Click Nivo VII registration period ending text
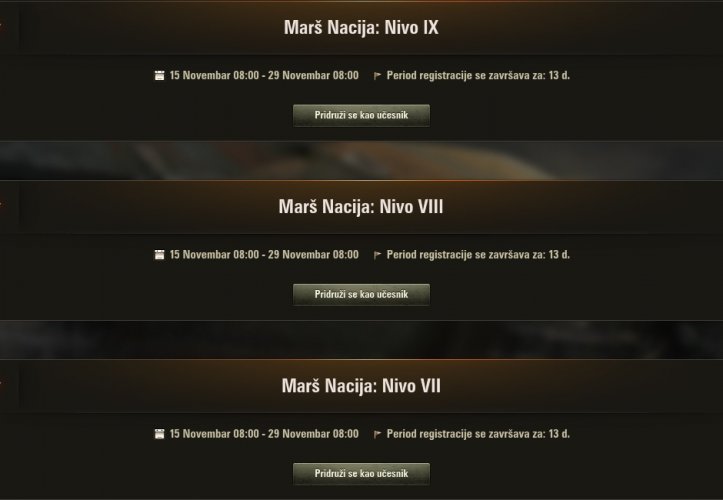 [478, 434]
